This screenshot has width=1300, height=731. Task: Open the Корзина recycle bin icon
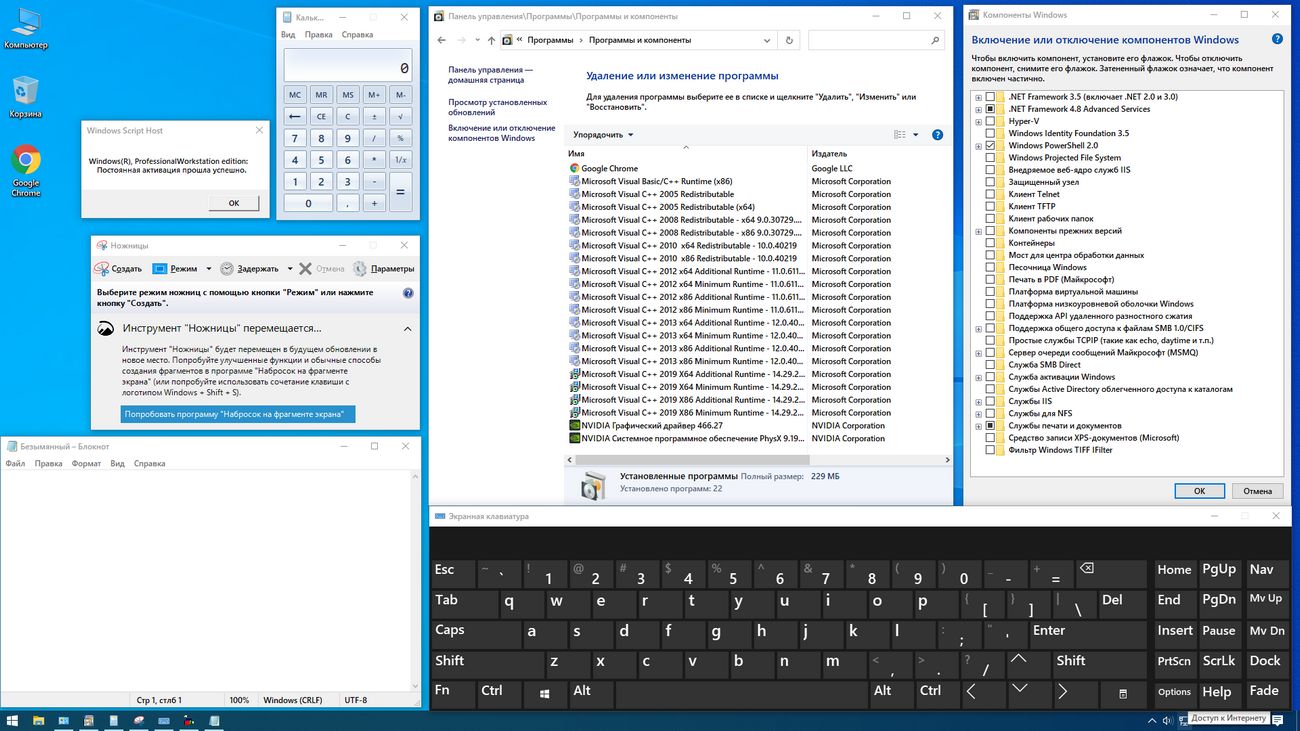tap(25, 97)
